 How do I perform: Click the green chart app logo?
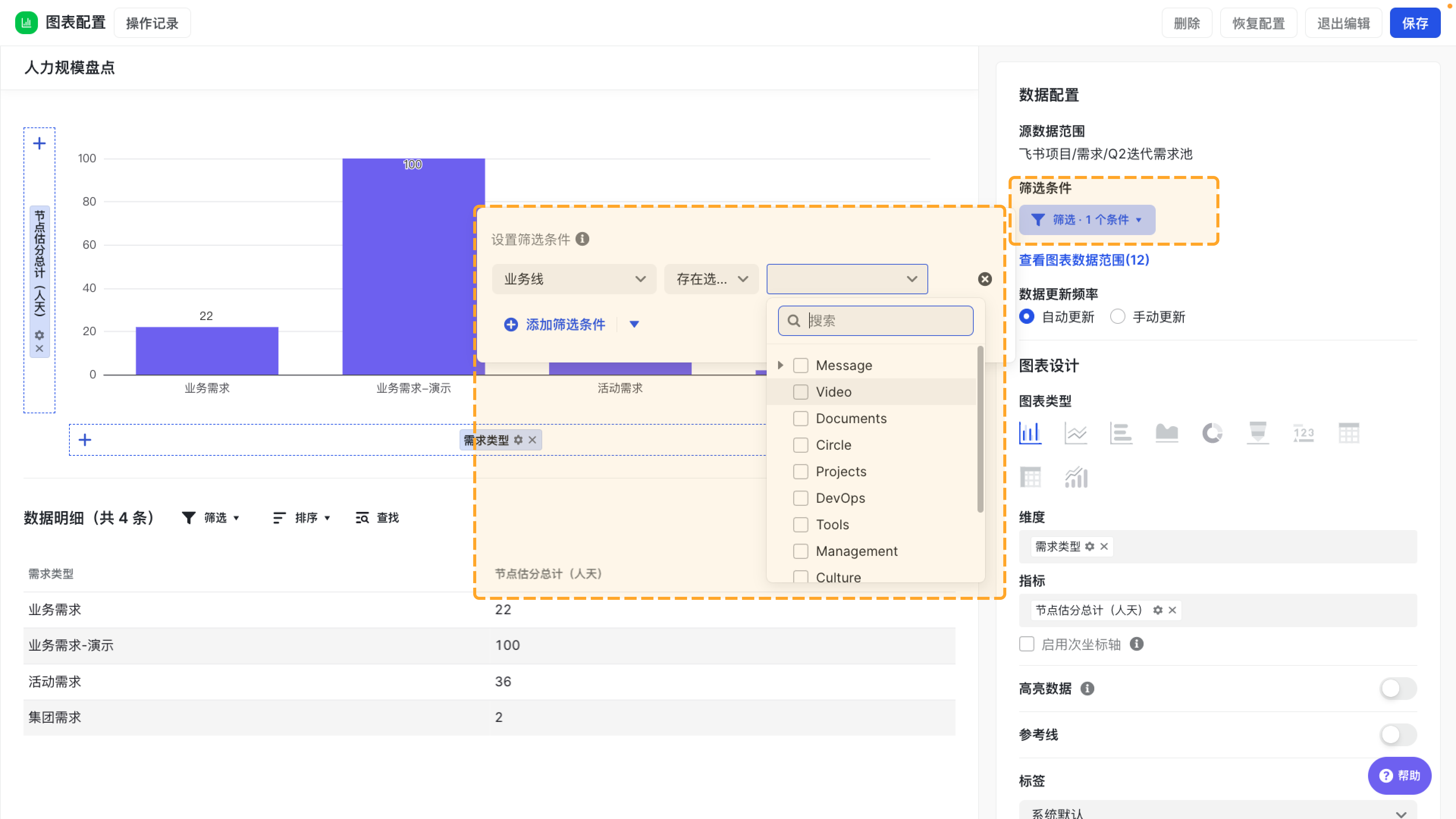click(26, 23)
